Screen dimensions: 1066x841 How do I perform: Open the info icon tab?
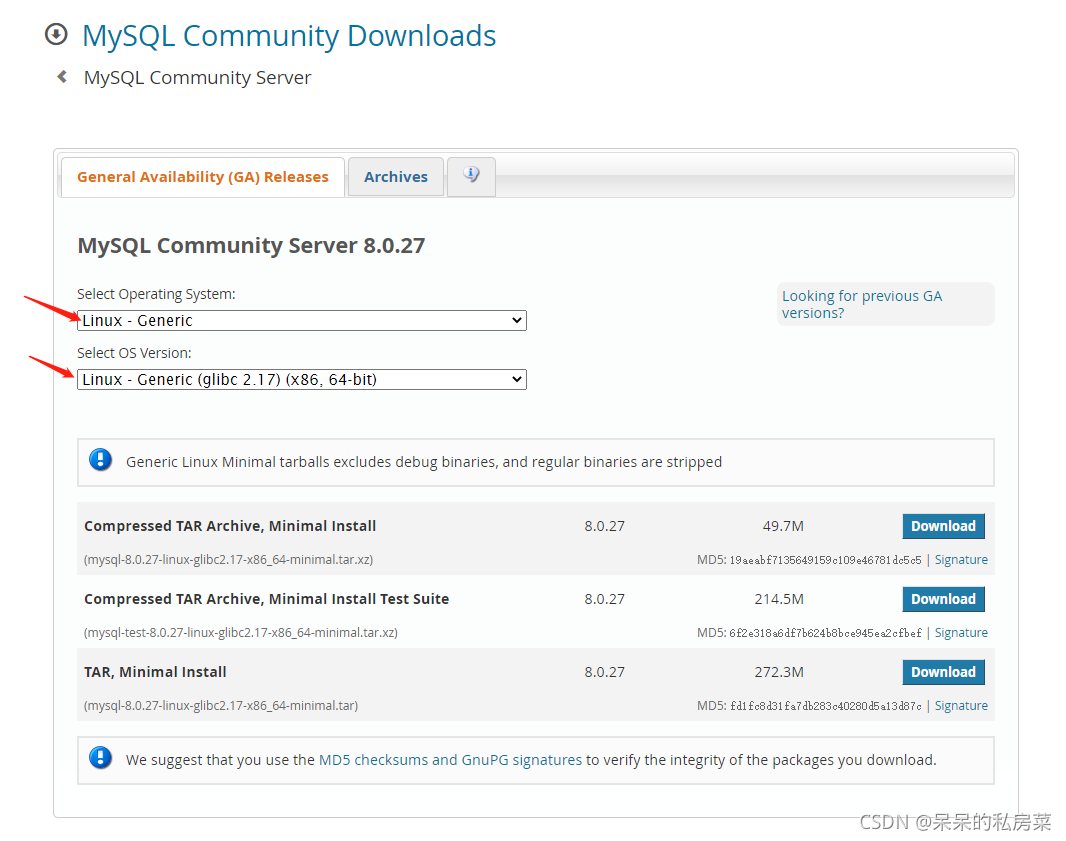pyautogui.click(x=471, y=176)
